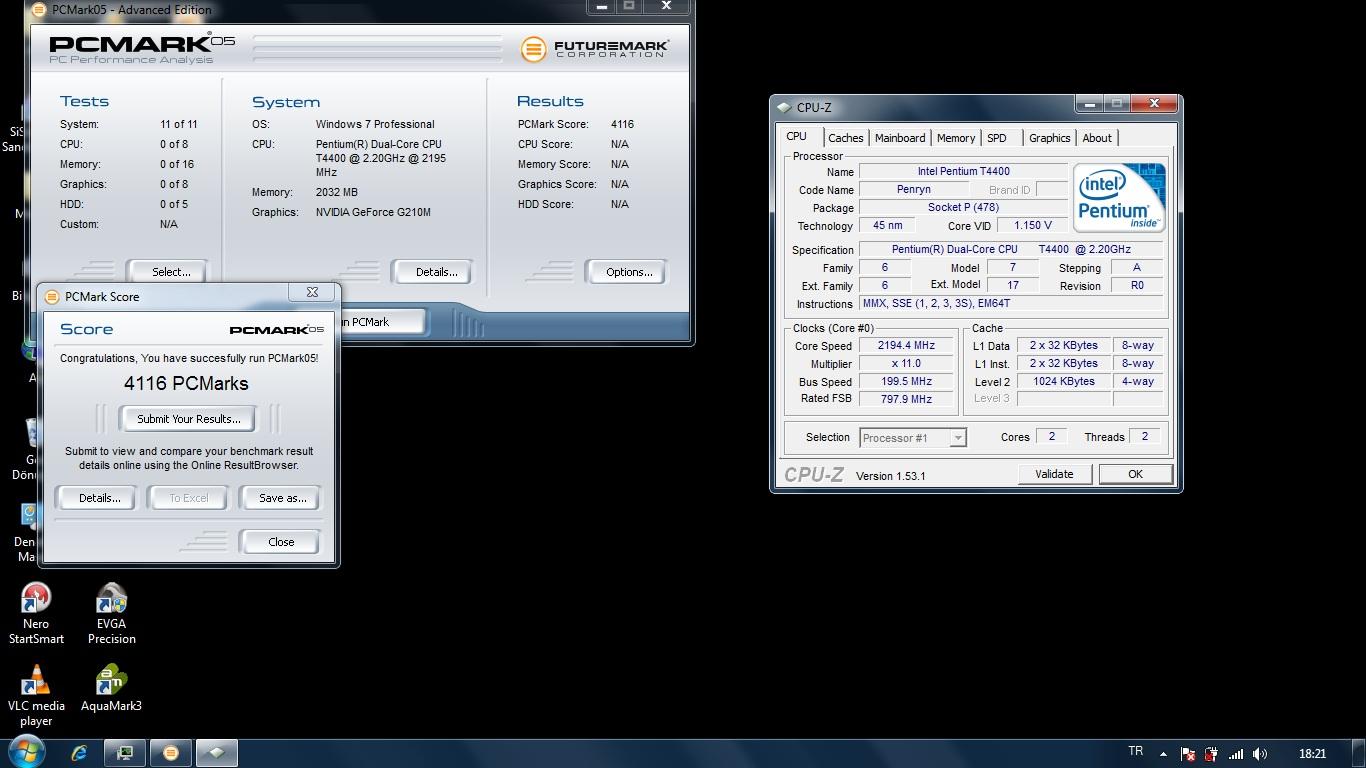Click the Instructions field MMX, SSE, EM64T
Viewport: 1366px width, 768px height.
pos(1013,304)
